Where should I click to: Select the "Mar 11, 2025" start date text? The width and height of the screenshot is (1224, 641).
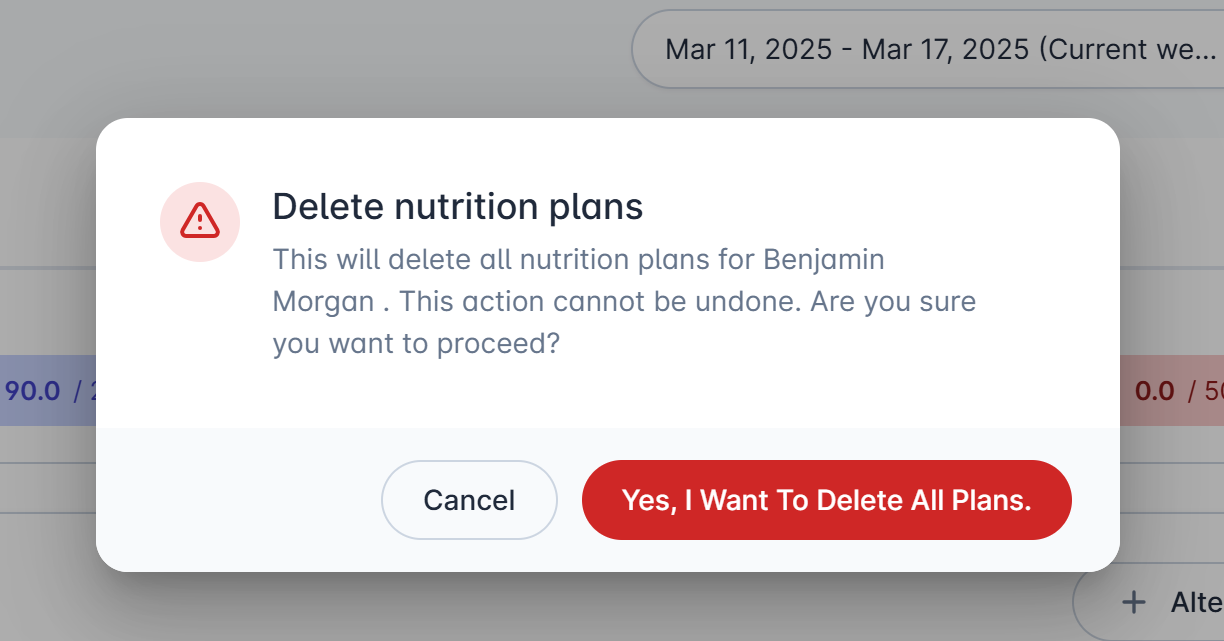point(749,49)
